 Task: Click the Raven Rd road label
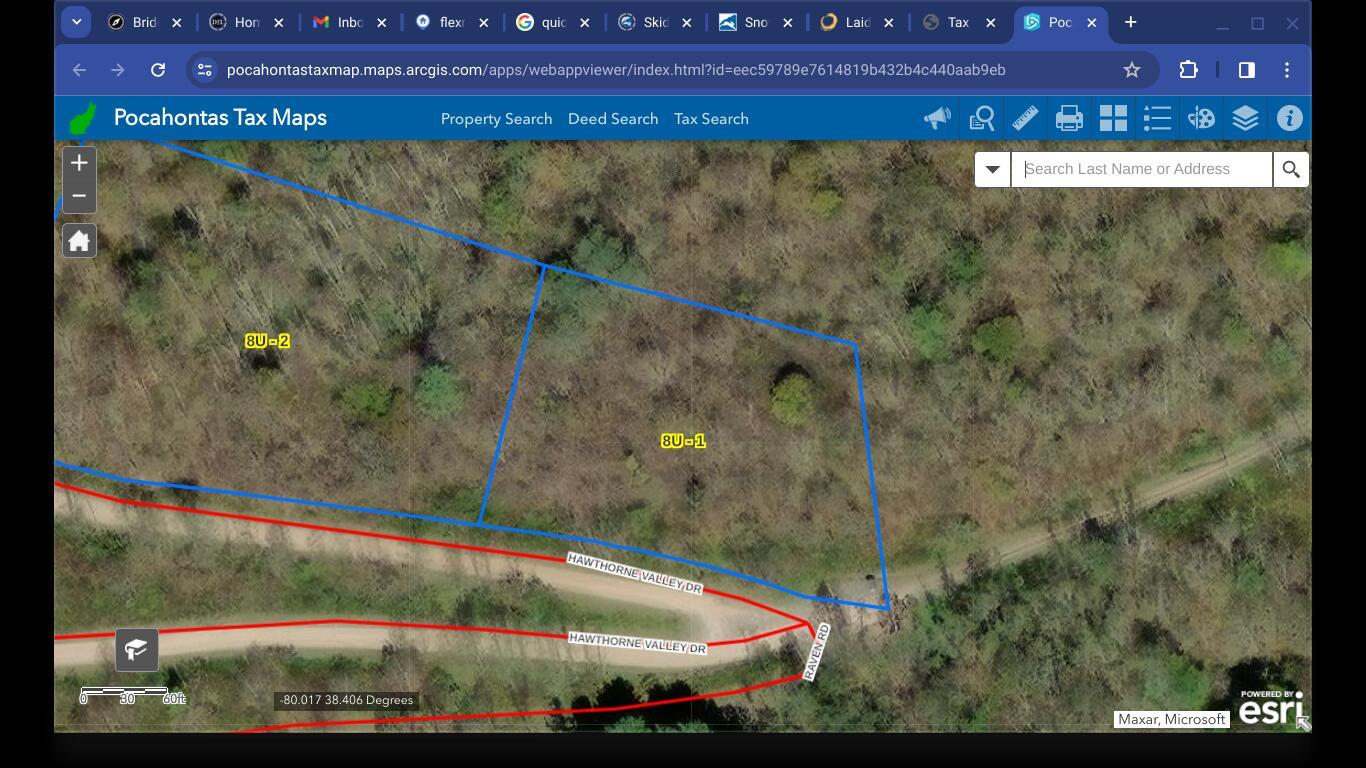pyautogui.click(x=816, y=652)
